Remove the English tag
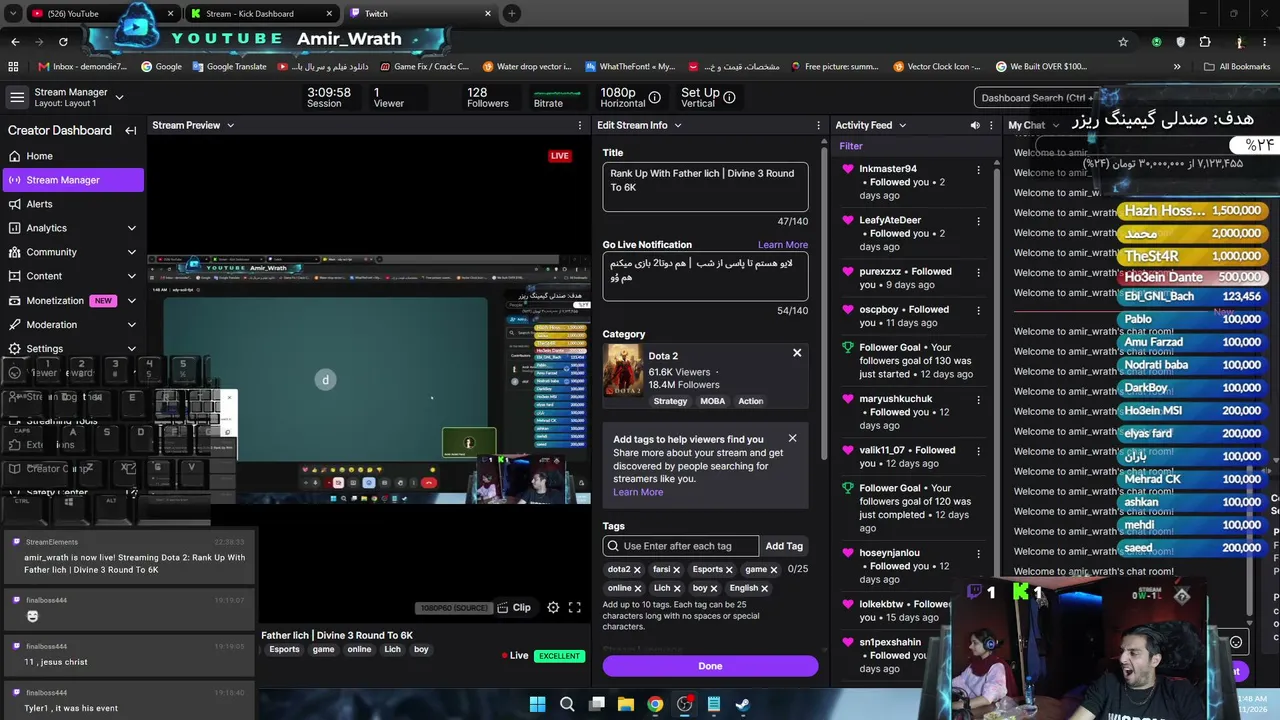 pos(764,589)
